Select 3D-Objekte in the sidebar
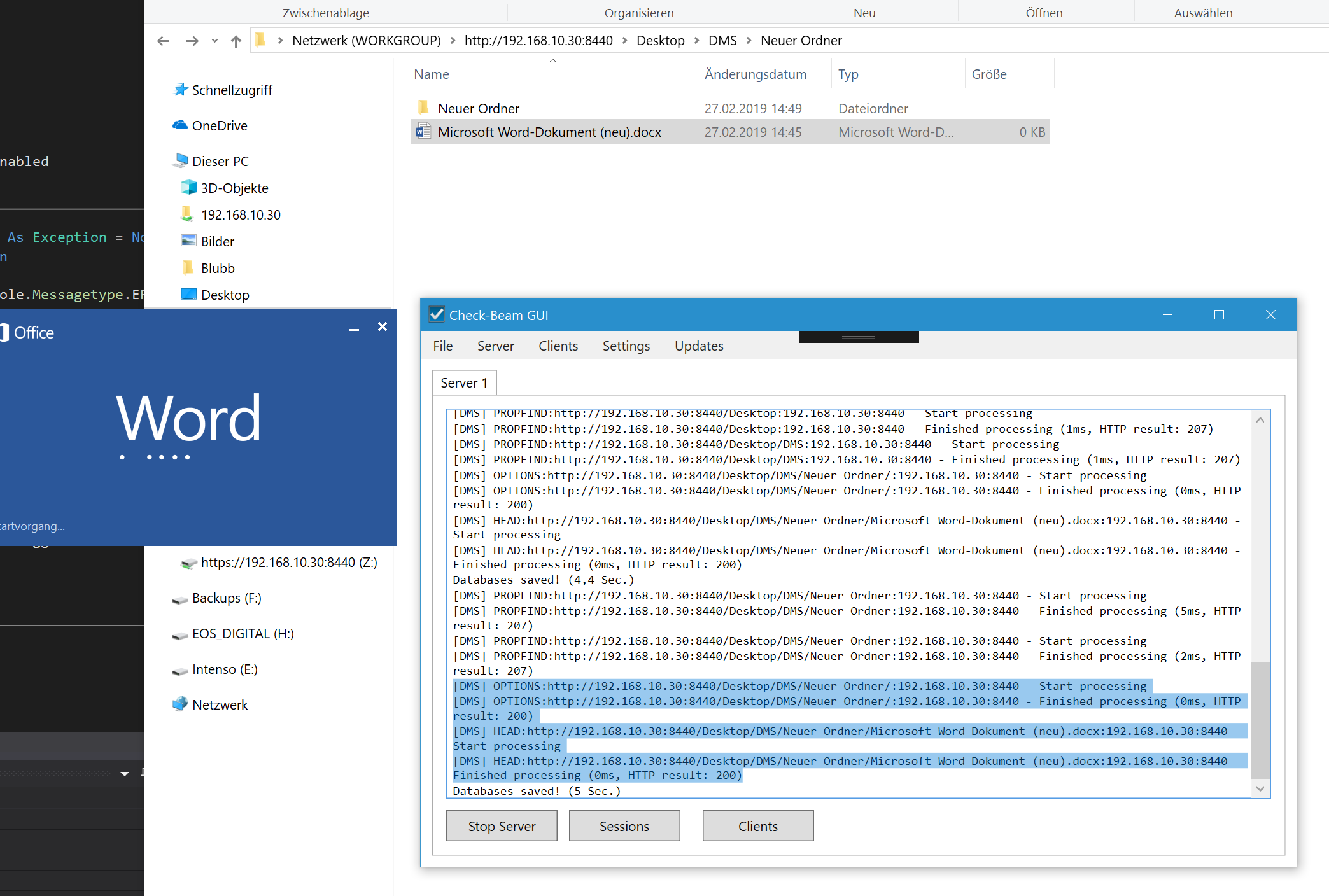1329x896 pixels. 234,188
